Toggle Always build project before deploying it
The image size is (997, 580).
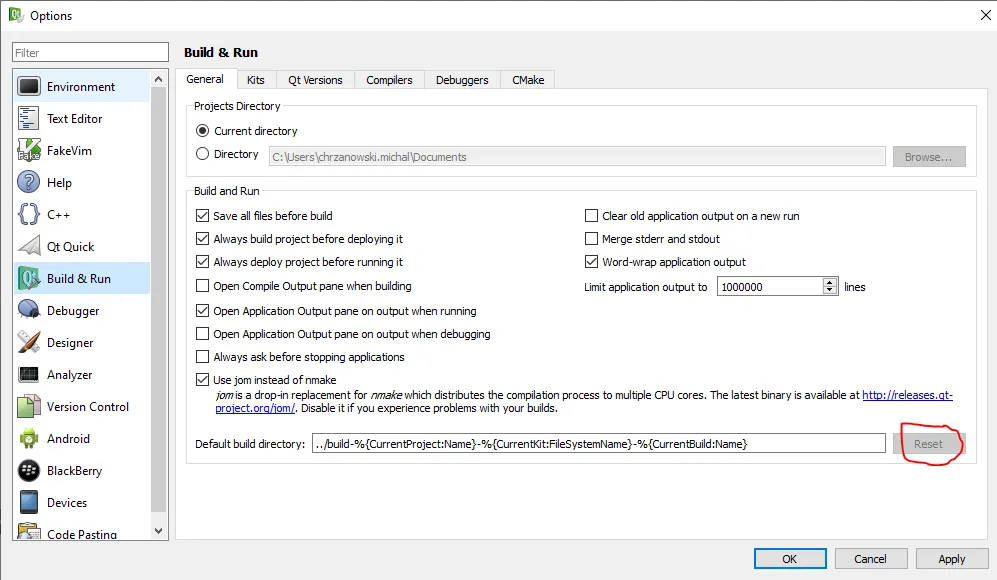pyautogui.click(x=202, y=238)
